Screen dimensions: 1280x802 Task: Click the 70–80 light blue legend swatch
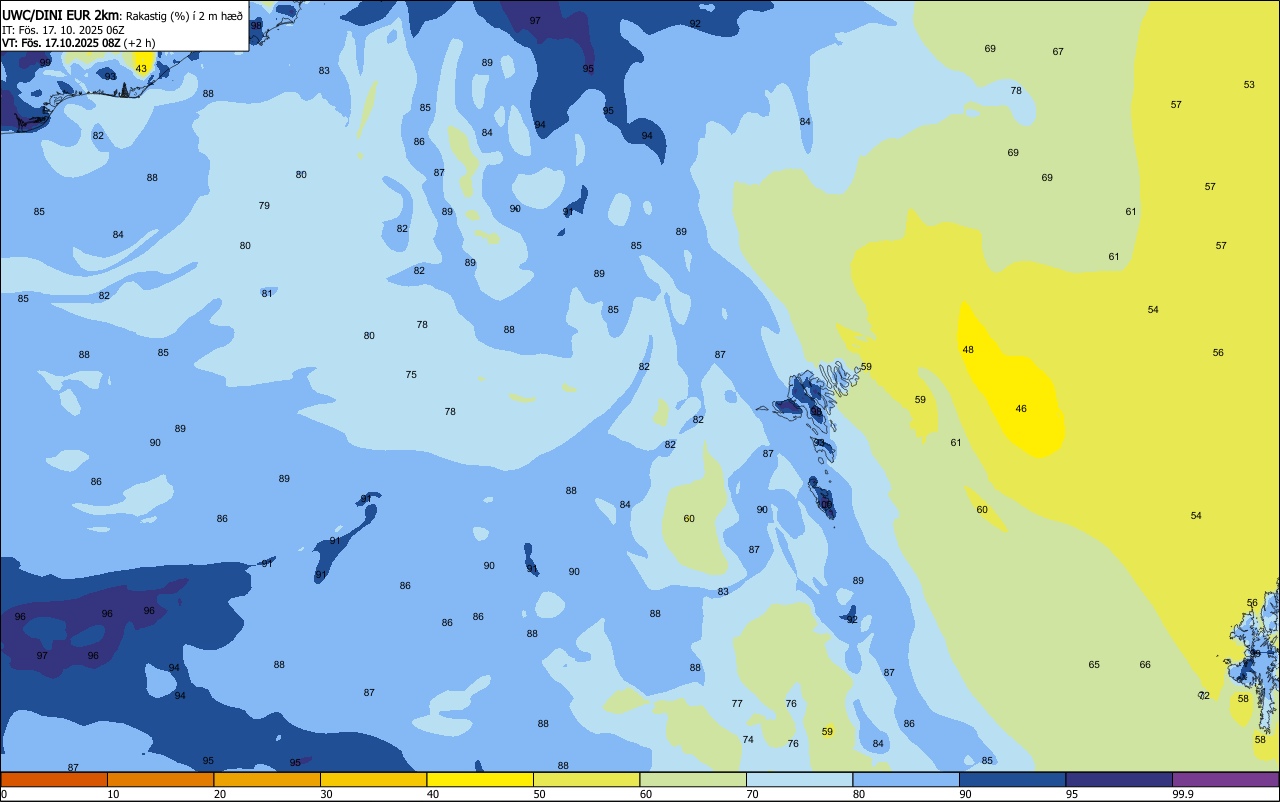point(799,779)
